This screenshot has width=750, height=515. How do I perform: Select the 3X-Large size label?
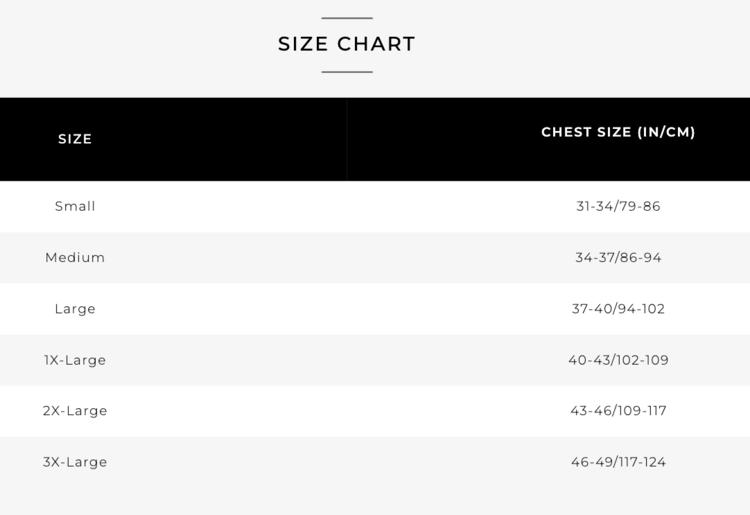click(75, 462)
